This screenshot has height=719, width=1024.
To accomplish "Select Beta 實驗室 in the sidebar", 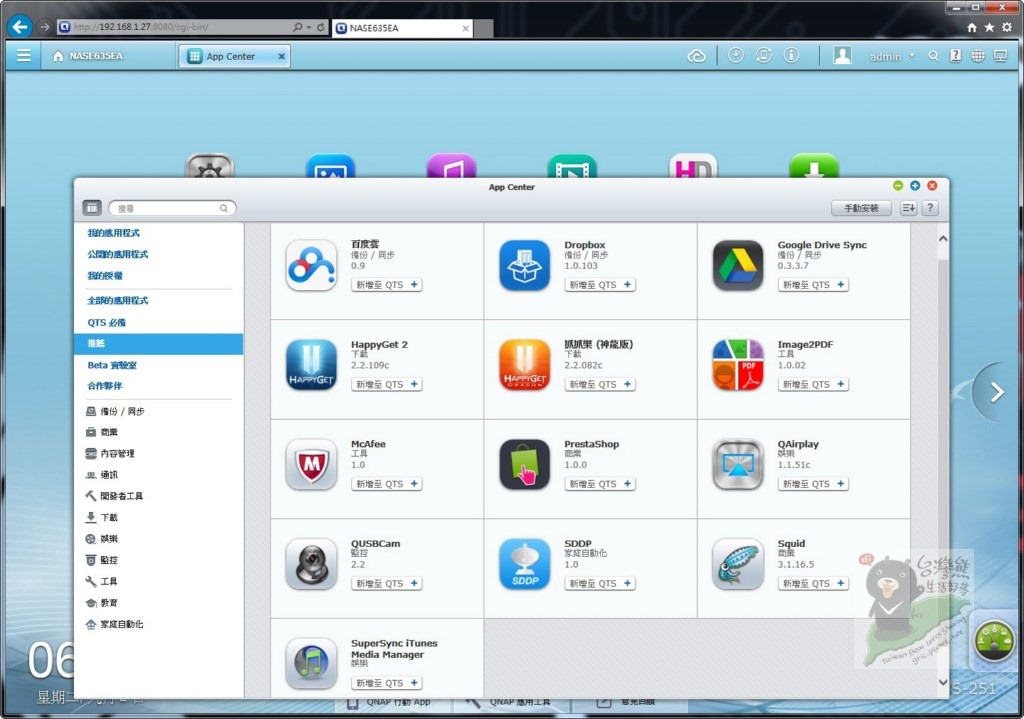I will click(x=112, y=365).
